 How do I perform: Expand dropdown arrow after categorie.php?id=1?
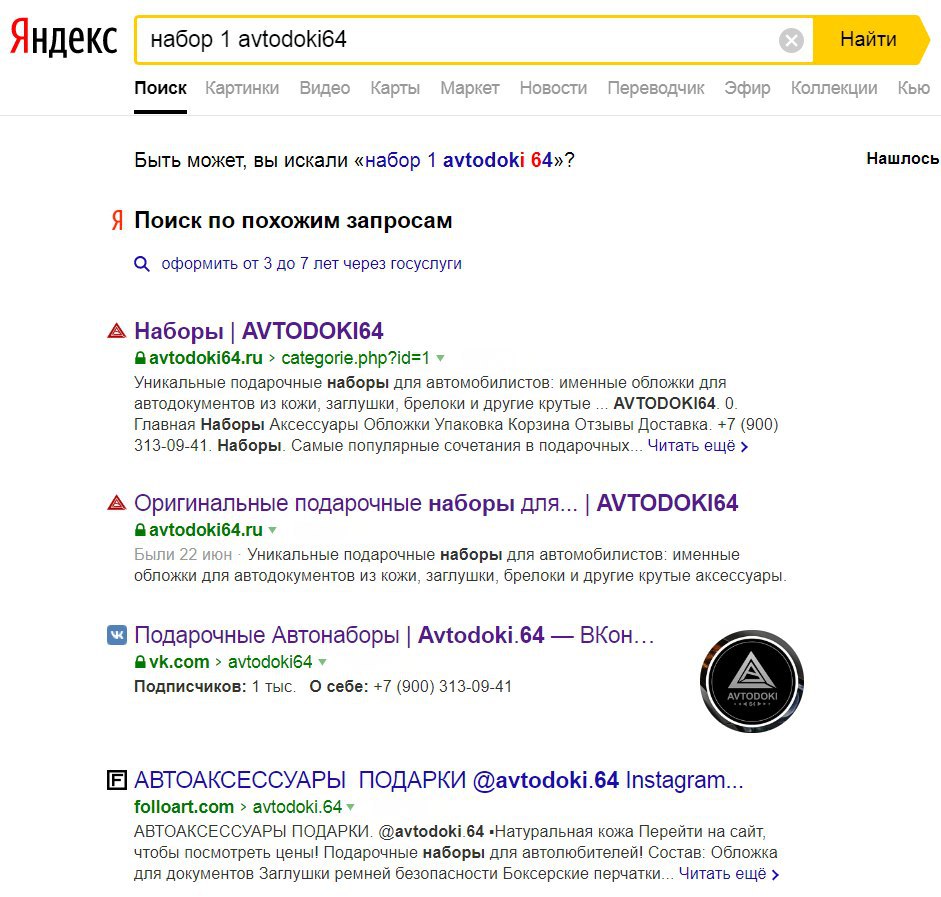pos(440,358)
